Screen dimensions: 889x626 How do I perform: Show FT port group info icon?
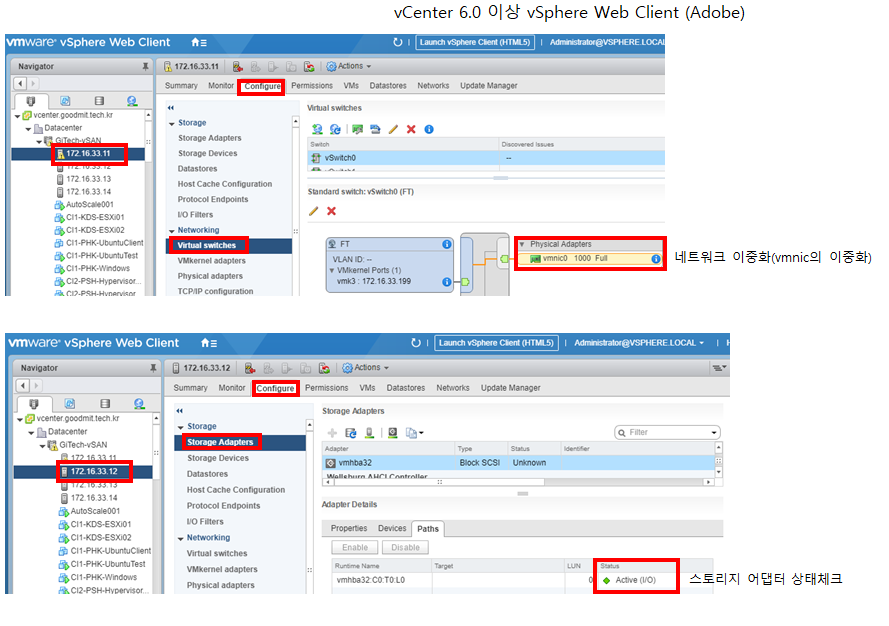tap(447, 244)
